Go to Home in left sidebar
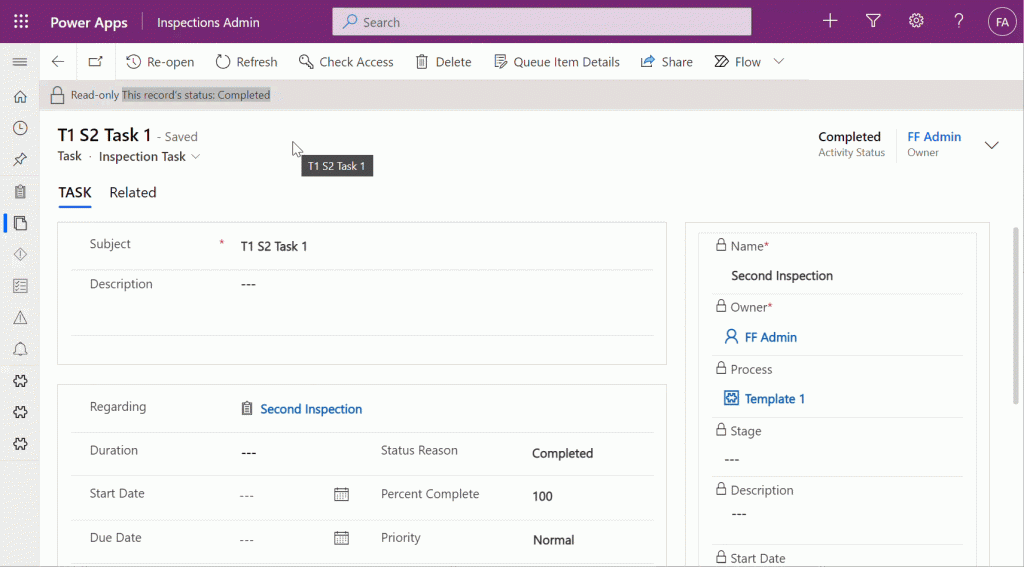The width and height of the screenshot is (1024, 567). pos(20,97)
